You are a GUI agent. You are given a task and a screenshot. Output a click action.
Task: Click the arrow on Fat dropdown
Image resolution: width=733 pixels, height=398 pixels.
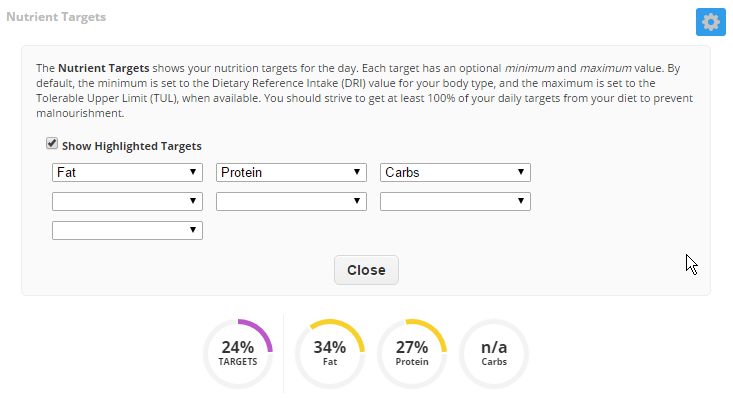(193, 172)
